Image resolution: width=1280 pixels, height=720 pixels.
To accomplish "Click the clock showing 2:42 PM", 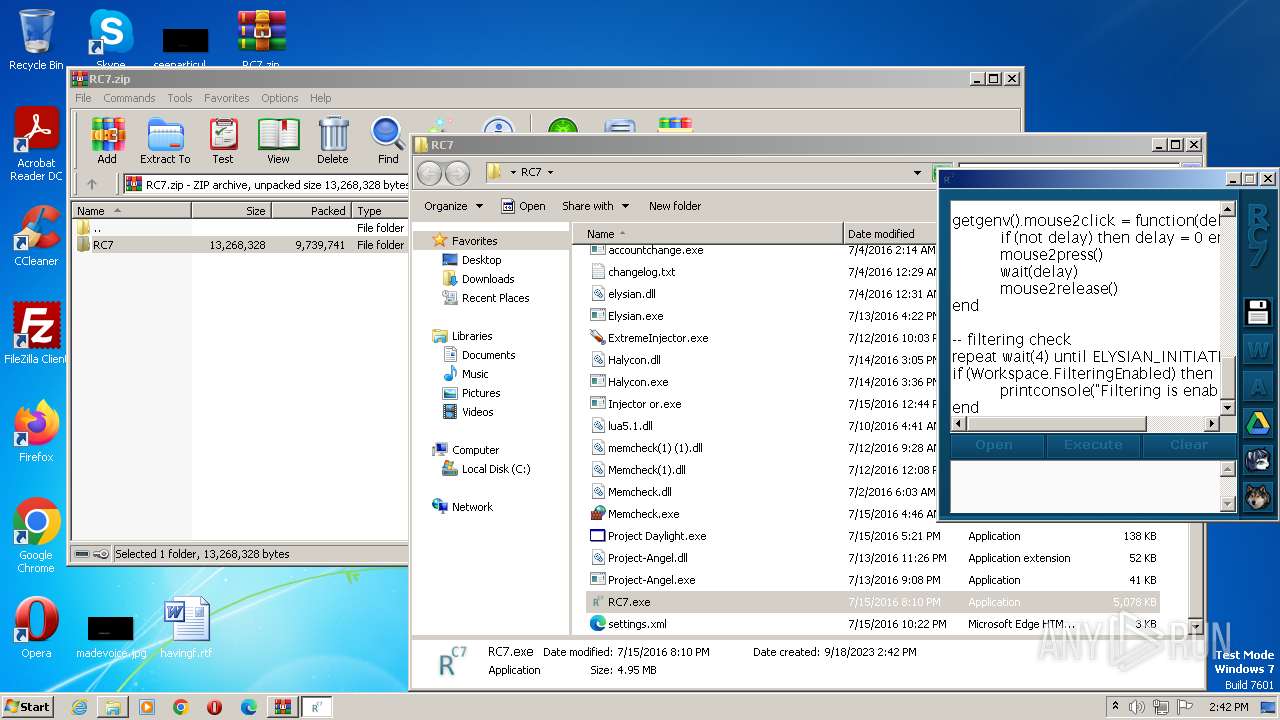I will (1230, 707).
